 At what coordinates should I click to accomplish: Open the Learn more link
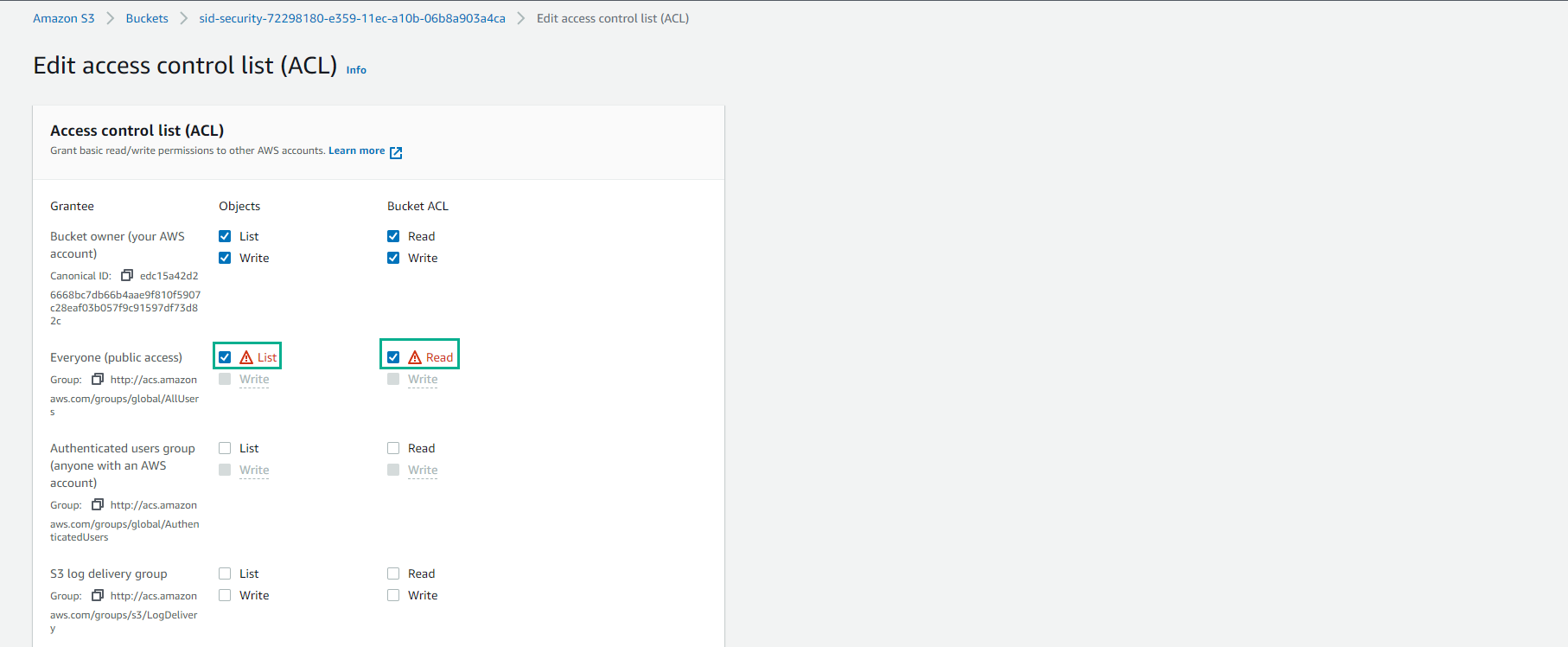point(356,151)
